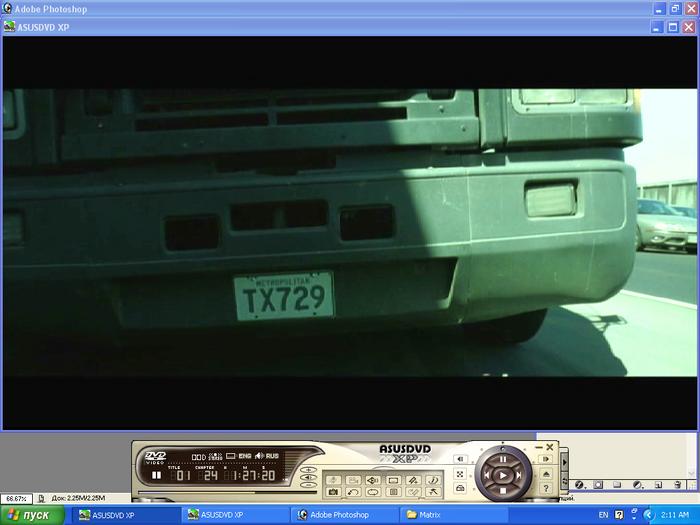Add a layer mask in Photoshop panel
The height and width of the screenshot is (525, 700).
(x=598, y=484)
